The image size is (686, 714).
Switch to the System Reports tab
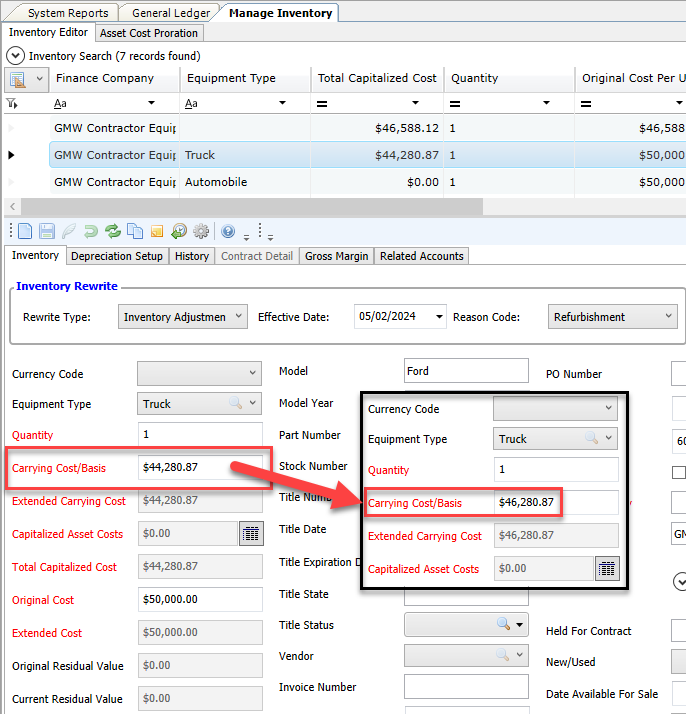click(68, 13)
